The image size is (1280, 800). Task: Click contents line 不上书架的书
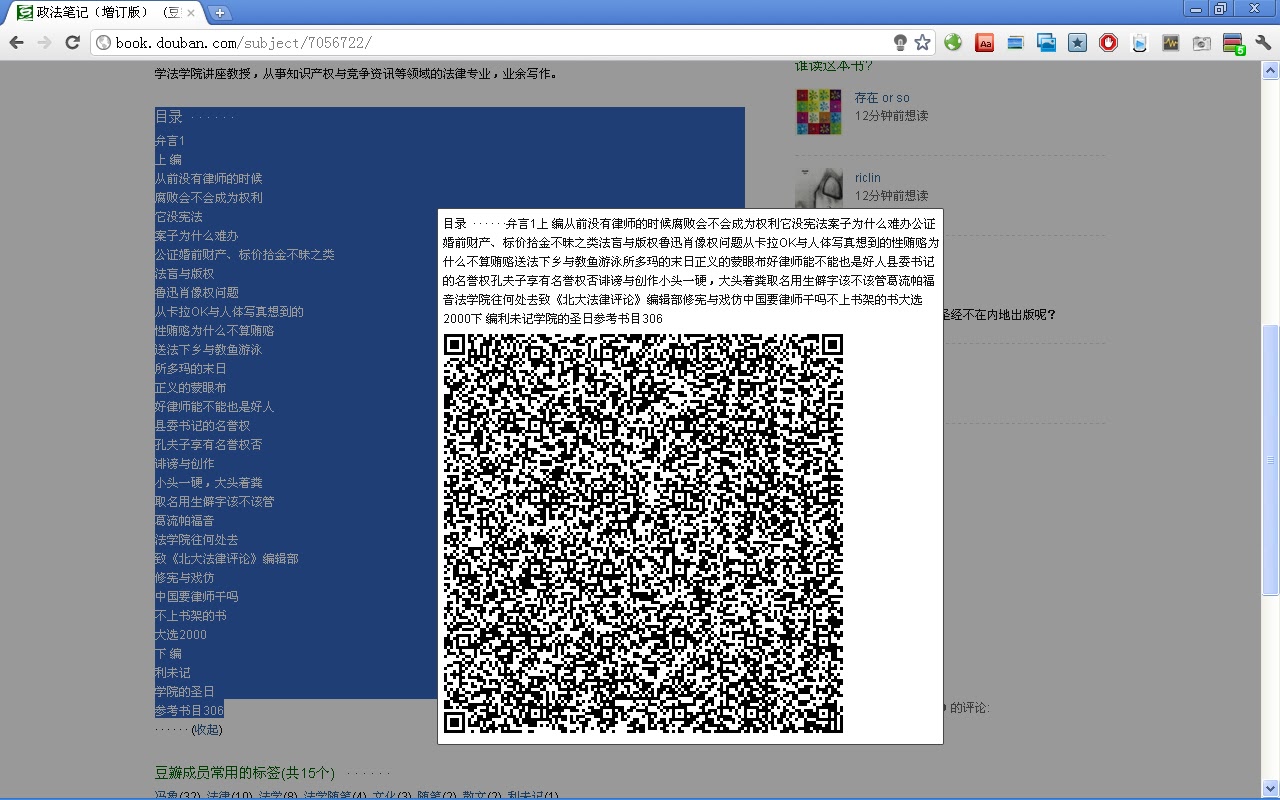191,616
